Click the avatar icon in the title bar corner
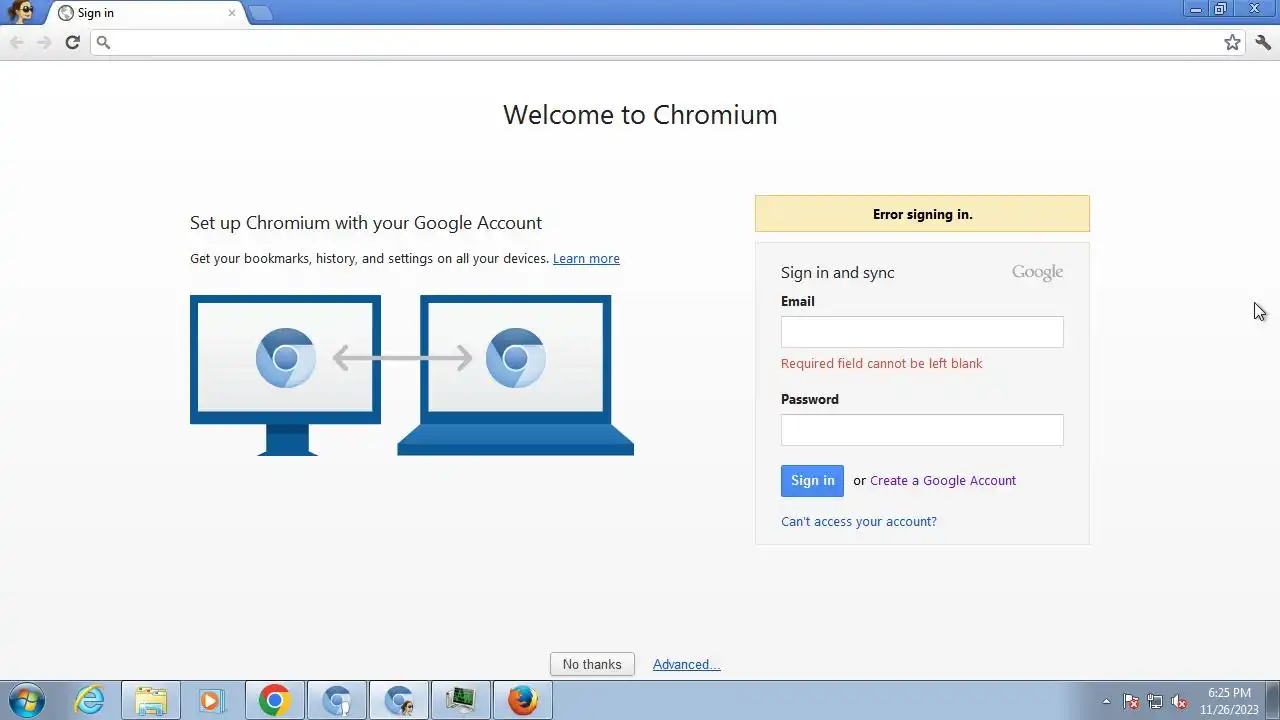Viewport: 1280px width, 720px height. point(20,11)
